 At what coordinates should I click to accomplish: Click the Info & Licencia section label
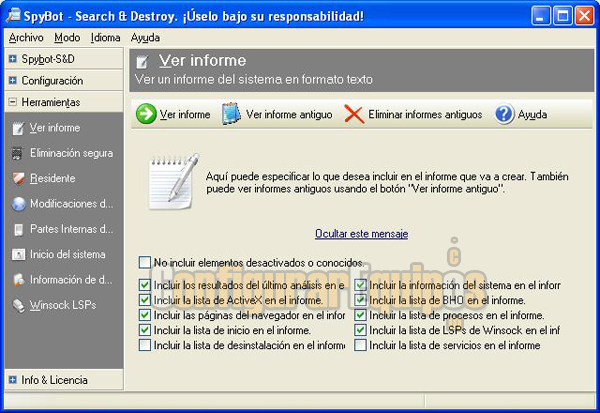coord(54,380)
